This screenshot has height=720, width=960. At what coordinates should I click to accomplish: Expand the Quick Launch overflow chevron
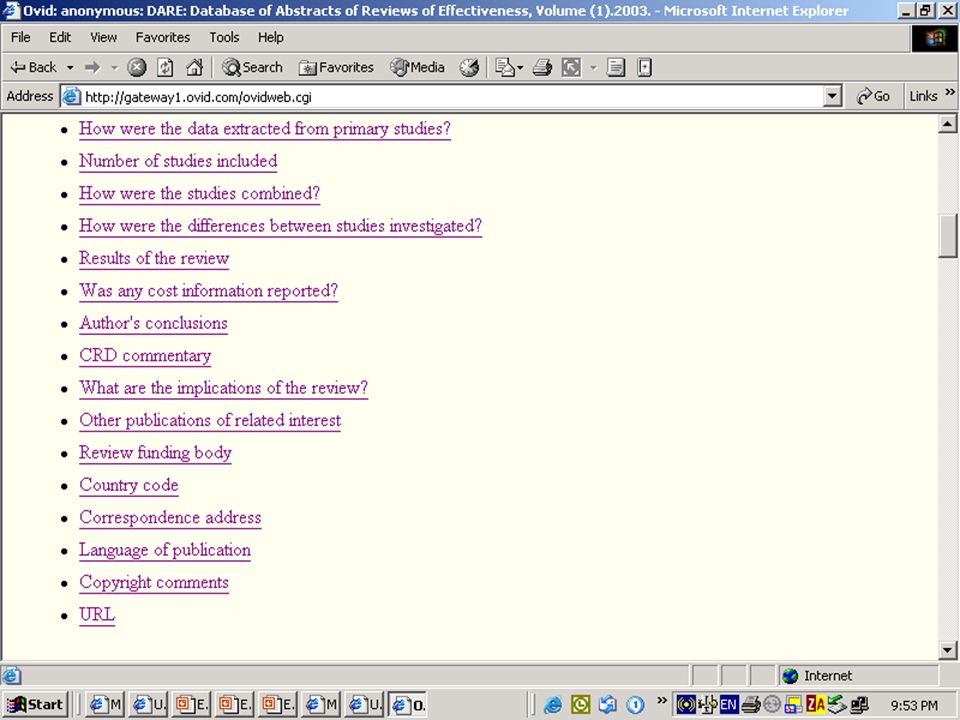pyautogui.click(x=661, y=700)
